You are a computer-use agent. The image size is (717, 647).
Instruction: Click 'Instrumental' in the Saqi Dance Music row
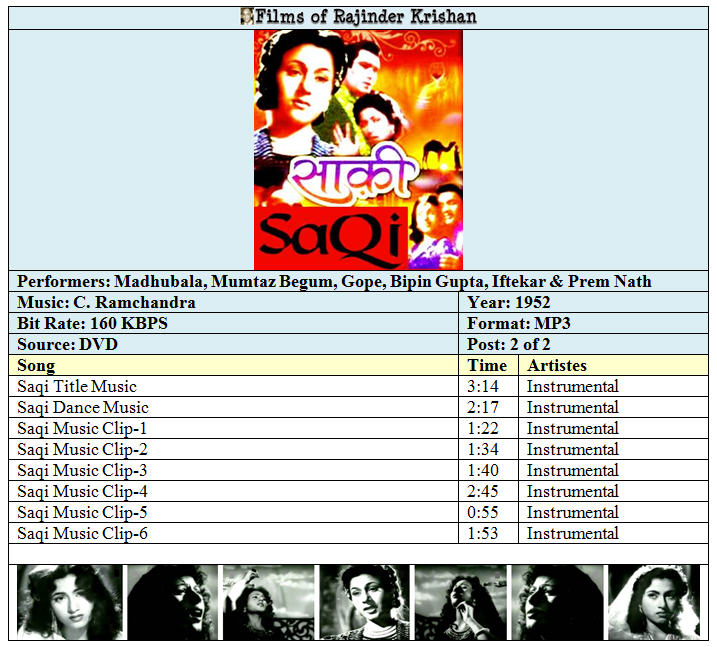pyautogui.click(x=573, y=407)
